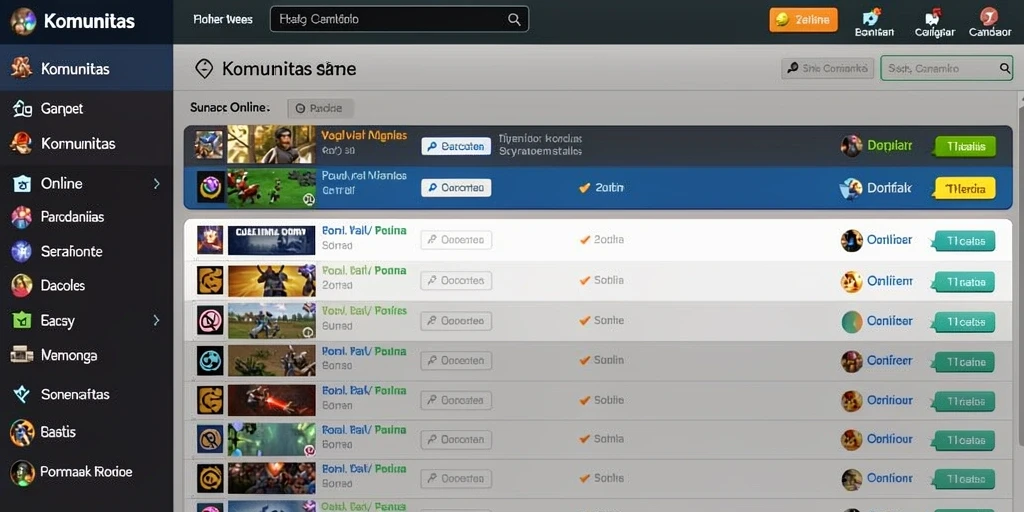1024x512 pixels.
Task: Toggle the checkmark in the first white row
Action: click(x=585, y=240)
